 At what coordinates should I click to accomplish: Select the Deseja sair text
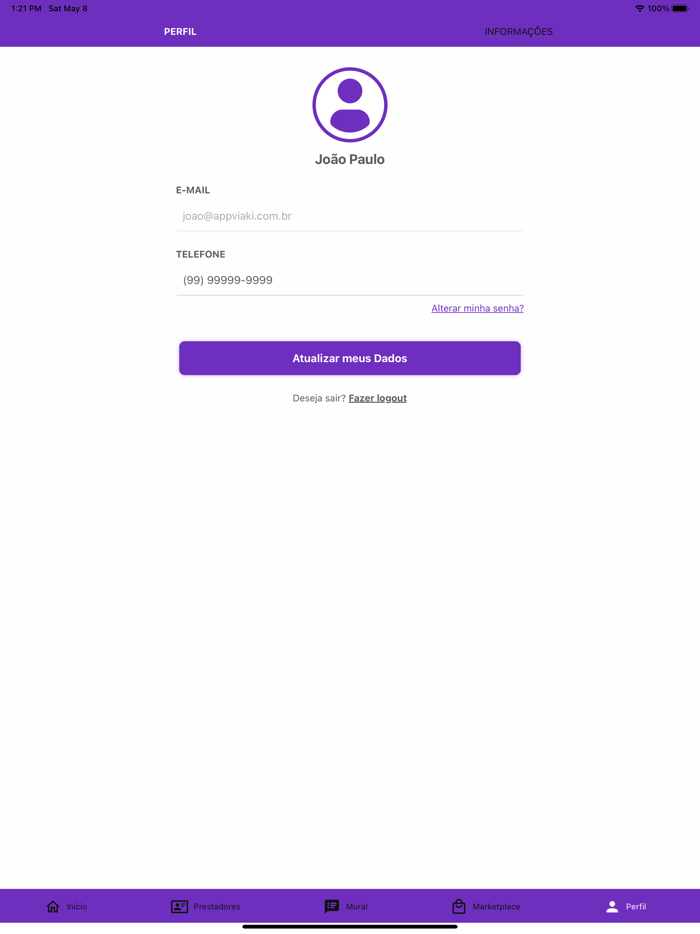tap(317, 397)
